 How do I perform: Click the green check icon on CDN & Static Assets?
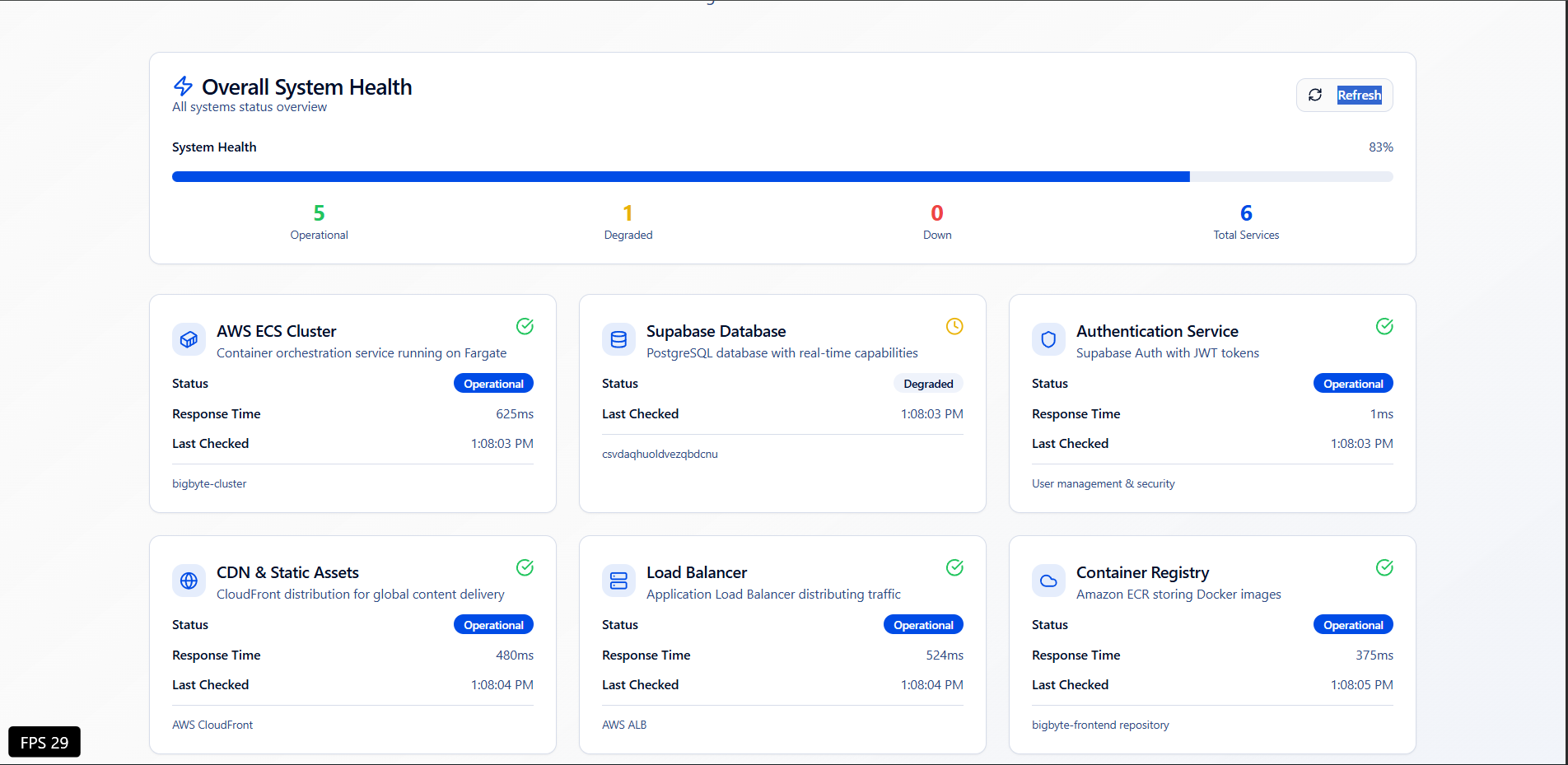(525, 567)
